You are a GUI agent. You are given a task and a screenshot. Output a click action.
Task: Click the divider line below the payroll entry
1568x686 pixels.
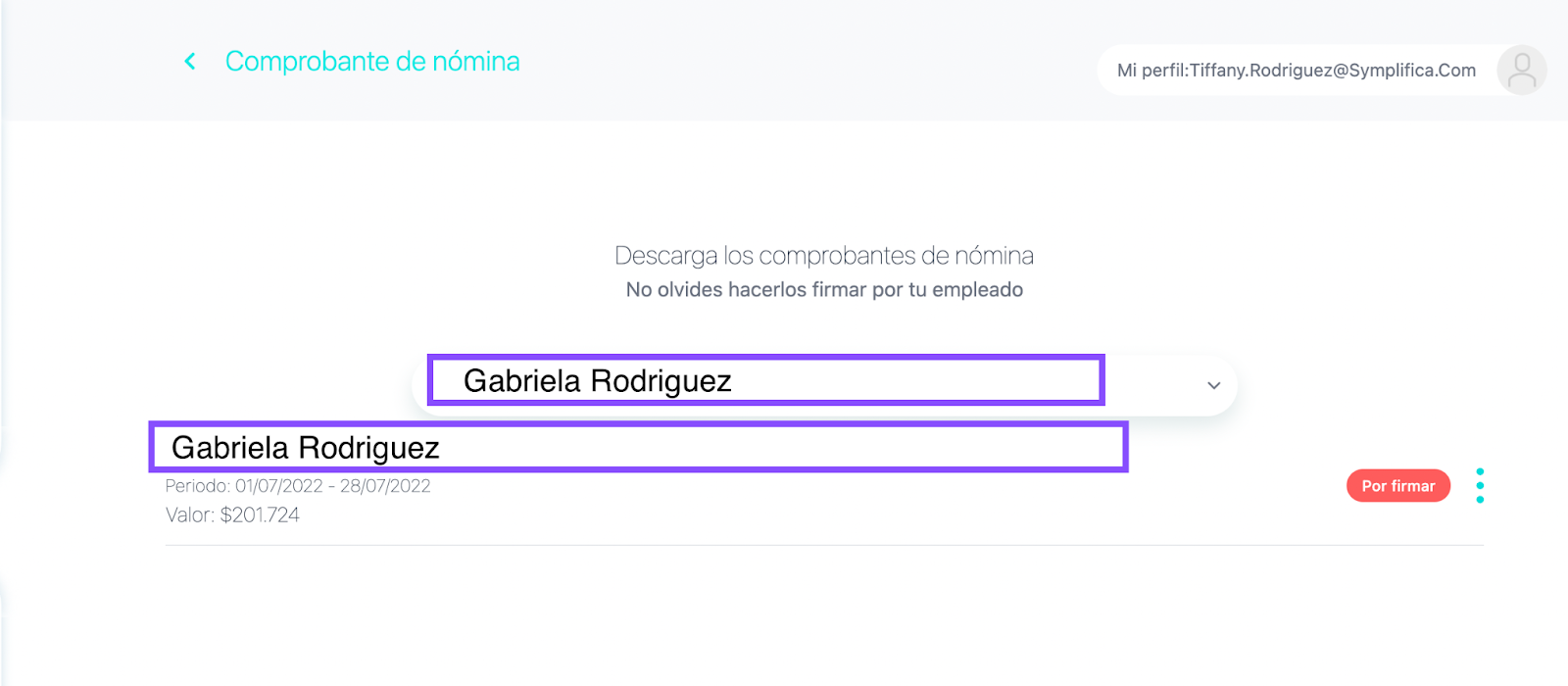pyautogui.click(x=824, y=545)
